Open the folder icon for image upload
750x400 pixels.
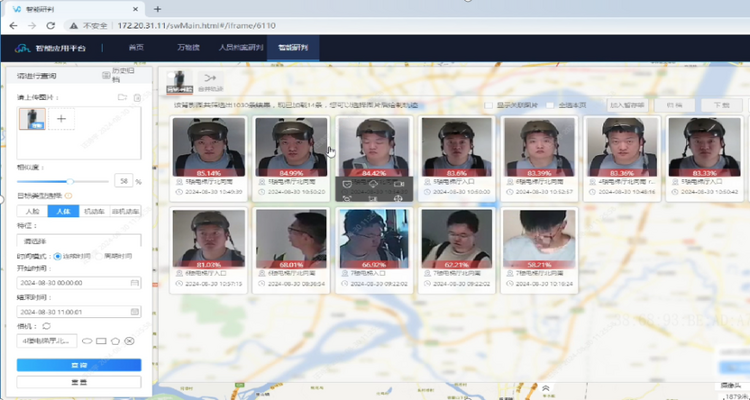pos(122,97)
